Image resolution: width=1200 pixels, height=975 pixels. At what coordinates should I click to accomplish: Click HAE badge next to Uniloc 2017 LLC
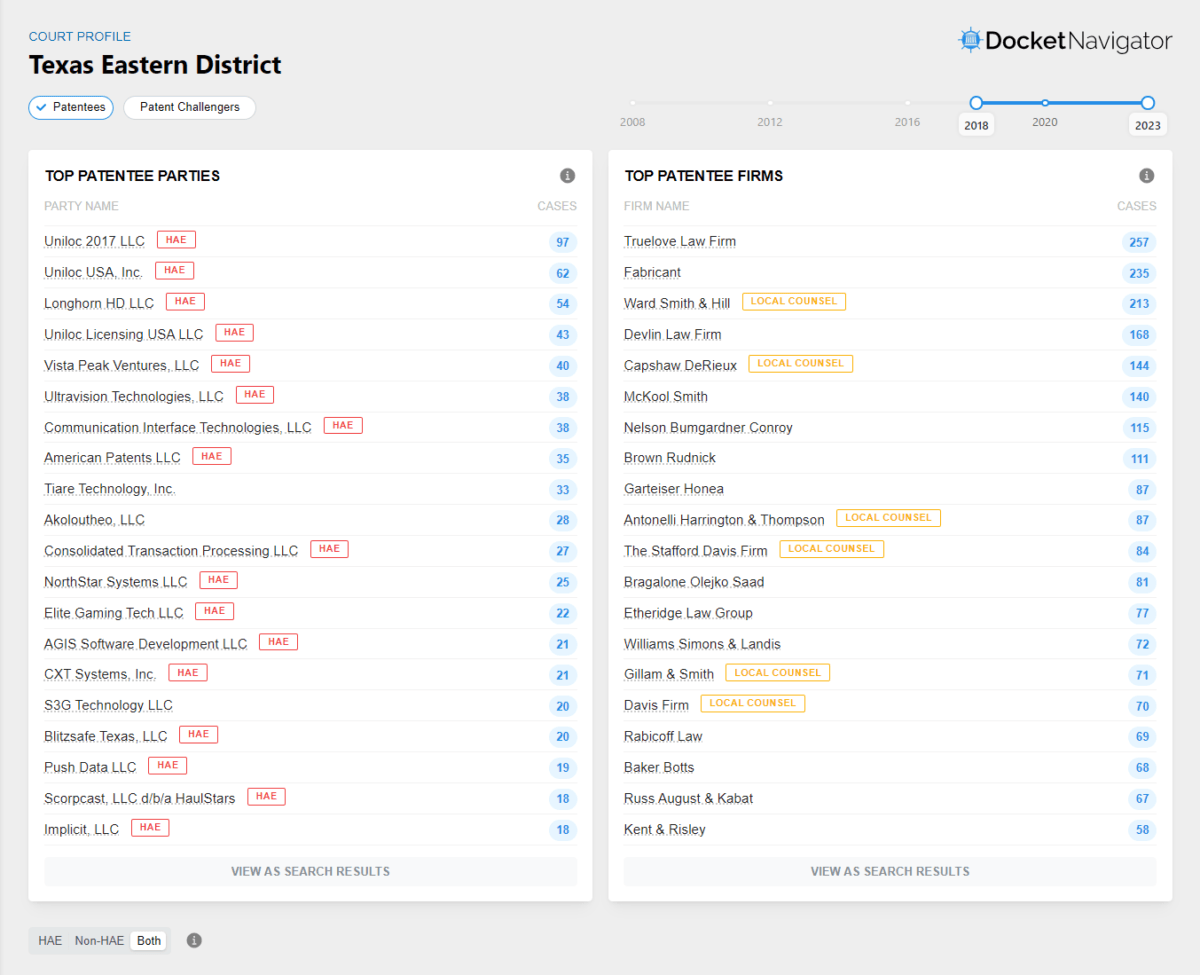[x=176, y=240]
